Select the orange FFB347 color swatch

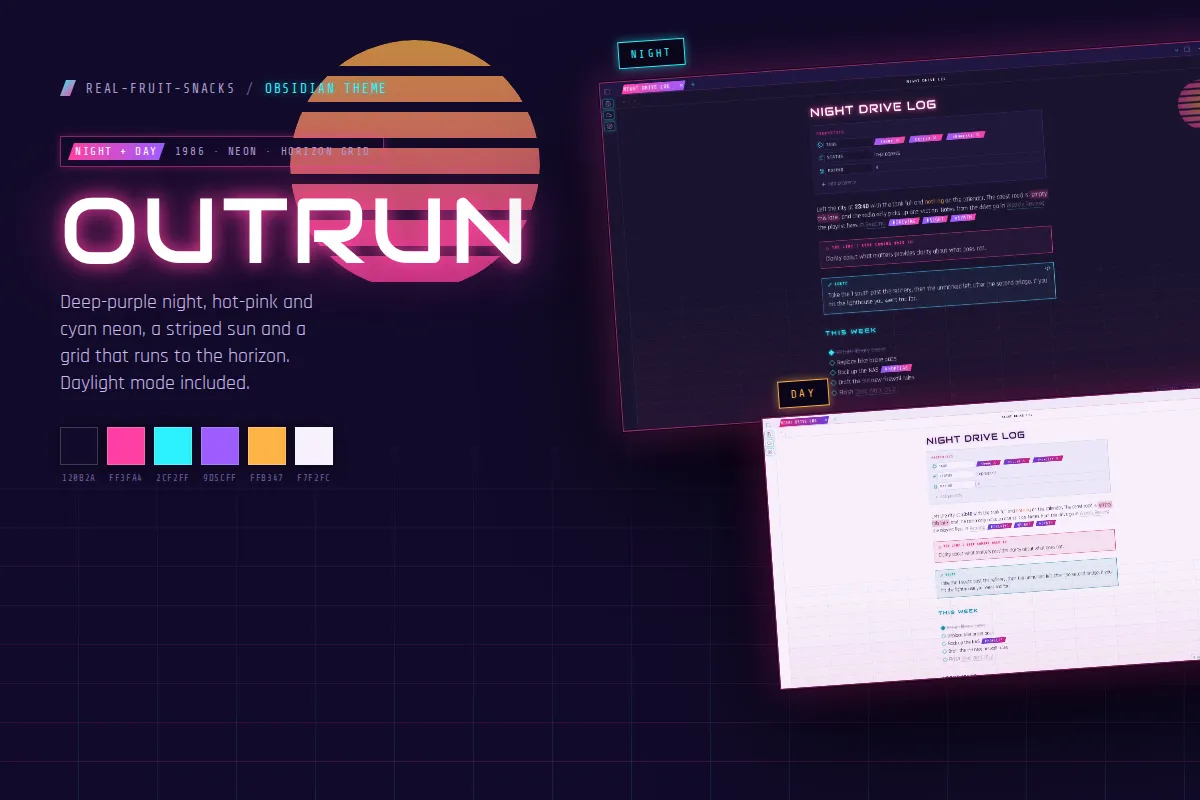(x=267, y=446)
